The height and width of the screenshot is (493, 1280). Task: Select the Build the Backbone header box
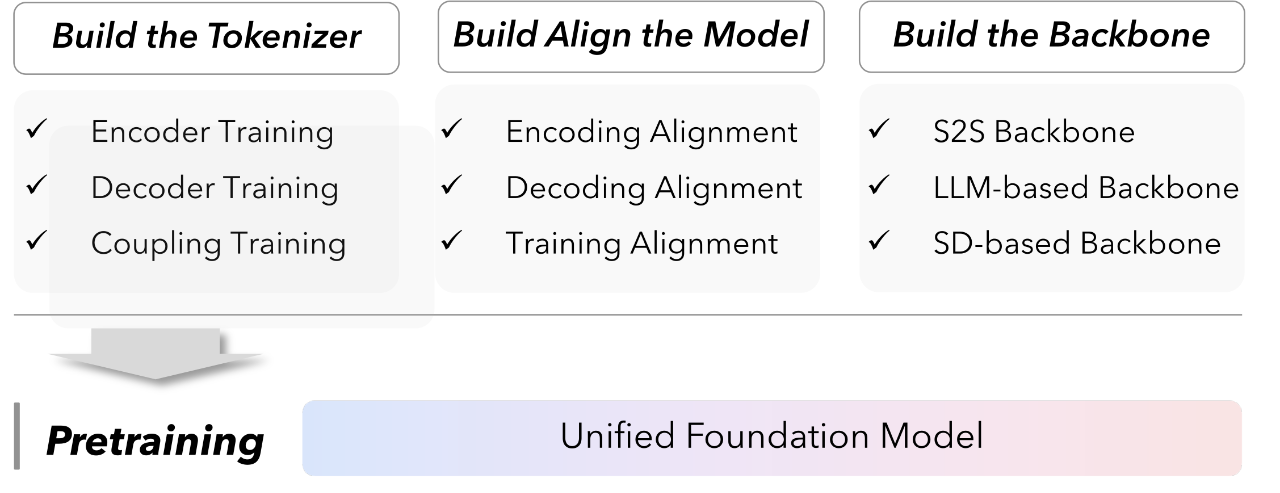click(1051, 37)
